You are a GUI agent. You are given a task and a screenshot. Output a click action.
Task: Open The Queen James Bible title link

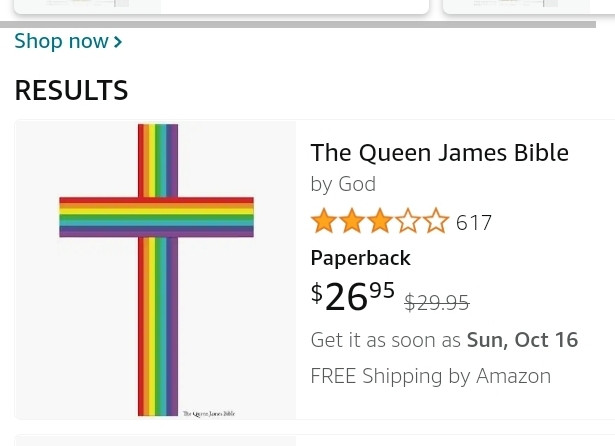[439, 152]
